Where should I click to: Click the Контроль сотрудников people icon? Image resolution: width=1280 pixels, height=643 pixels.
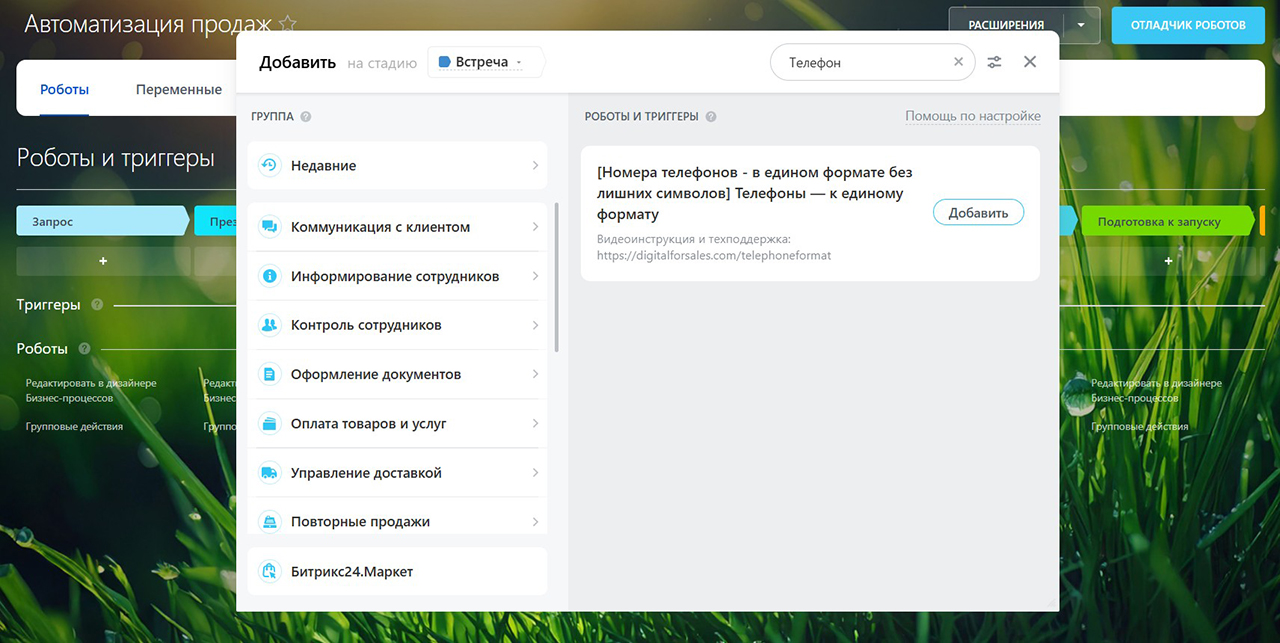point(268,325)
